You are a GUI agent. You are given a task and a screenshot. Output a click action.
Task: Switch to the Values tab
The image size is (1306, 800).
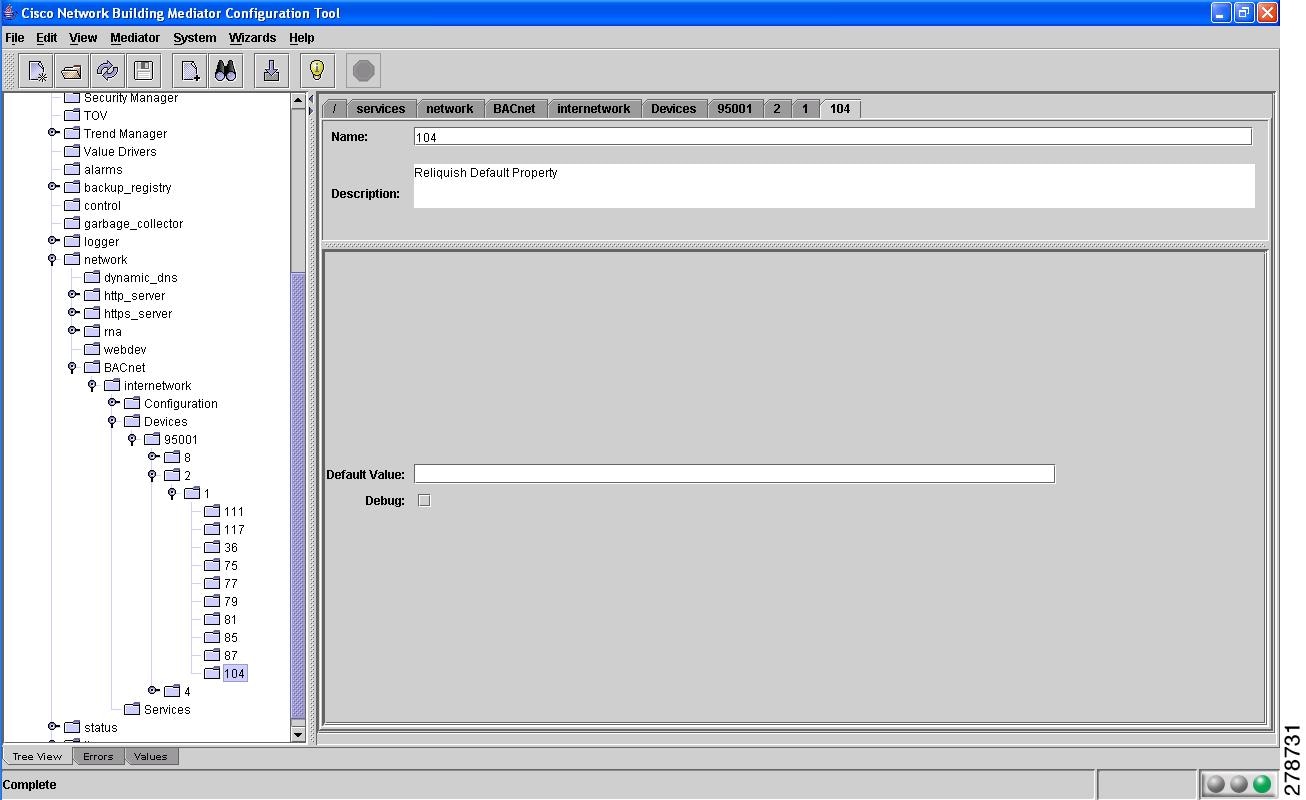pyautogui.click(x=151, y=757)
